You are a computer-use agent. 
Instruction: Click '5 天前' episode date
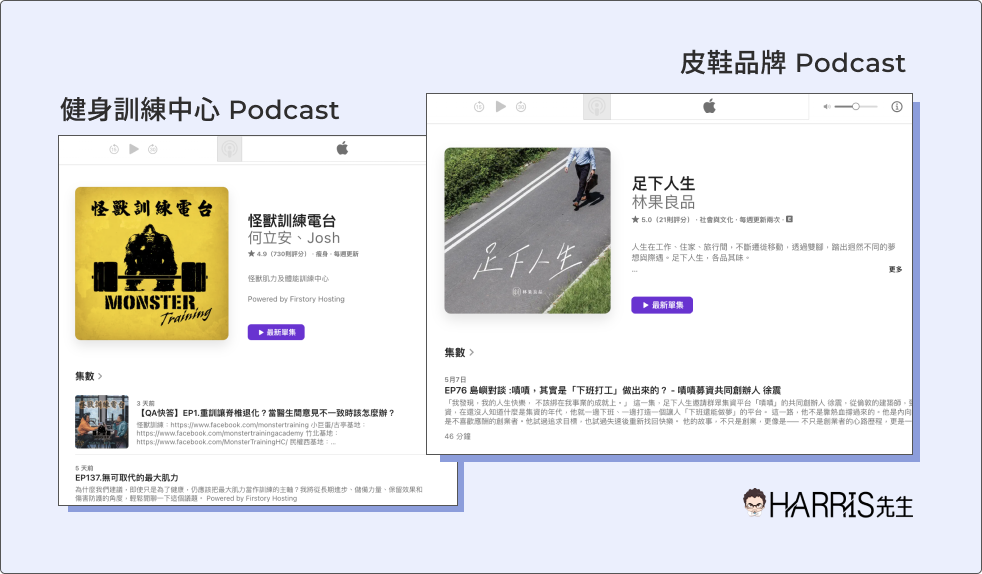pyautogui.click(x=84, y=468)
